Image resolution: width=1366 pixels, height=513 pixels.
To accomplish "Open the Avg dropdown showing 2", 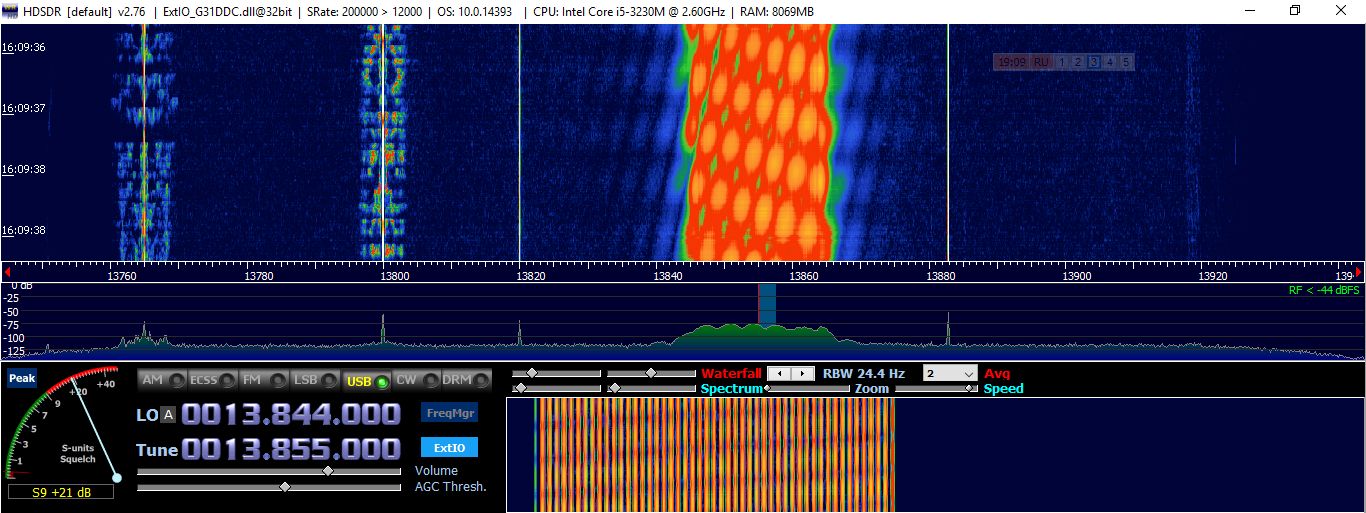I will coord(950,373).
